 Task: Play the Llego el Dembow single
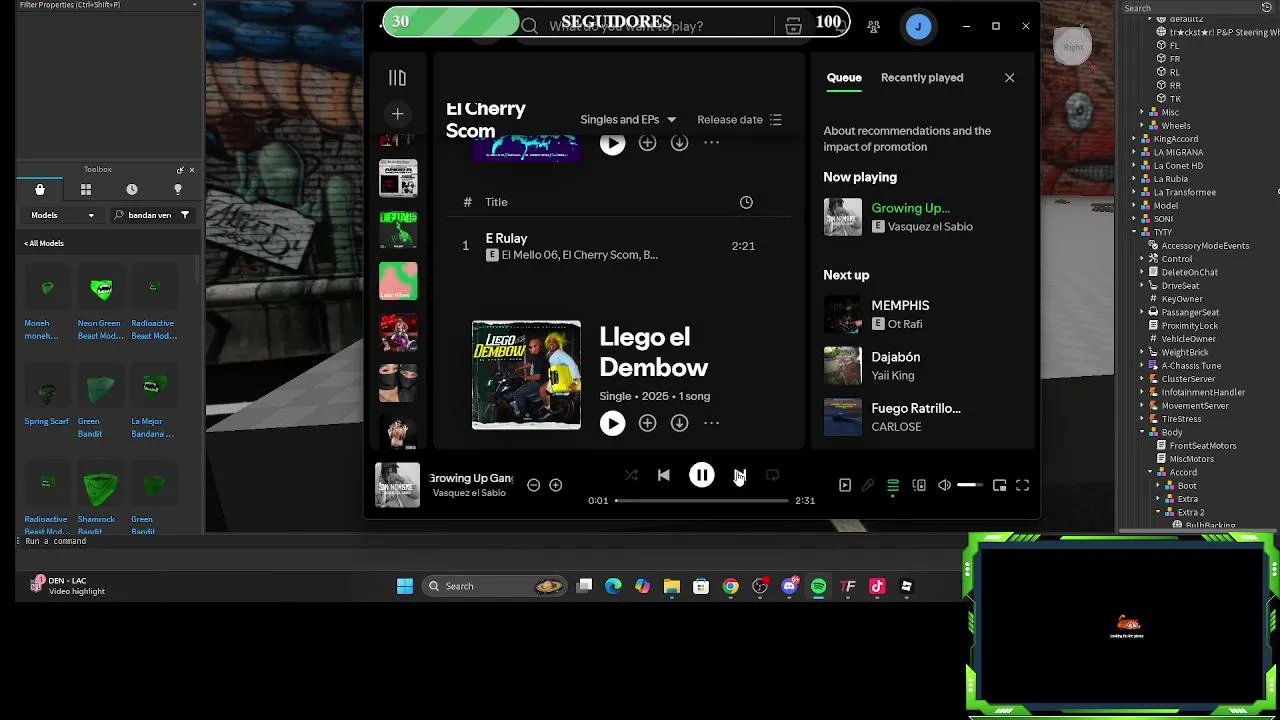tap(612, 423)
